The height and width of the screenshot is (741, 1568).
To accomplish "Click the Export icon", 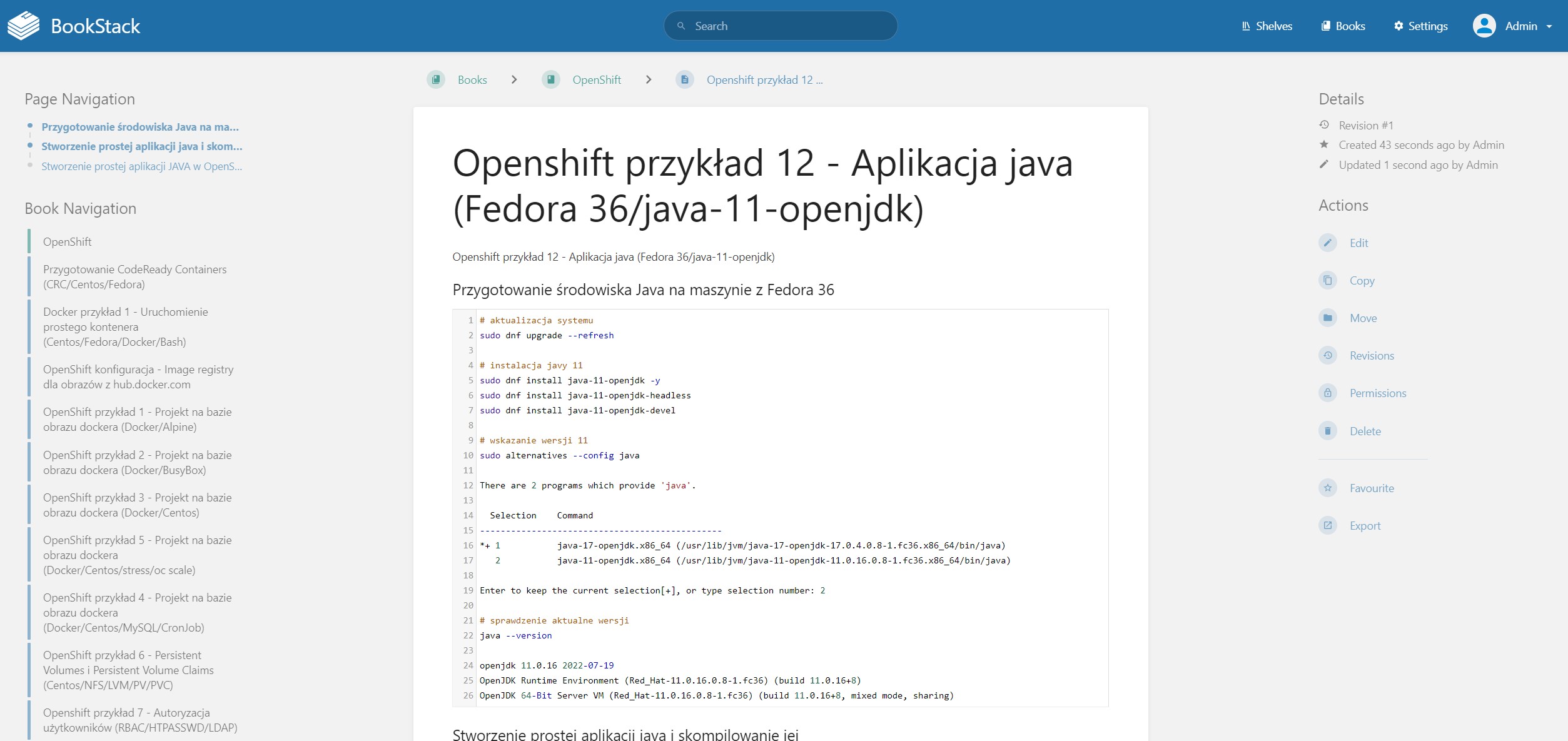I will [1327, 525].
